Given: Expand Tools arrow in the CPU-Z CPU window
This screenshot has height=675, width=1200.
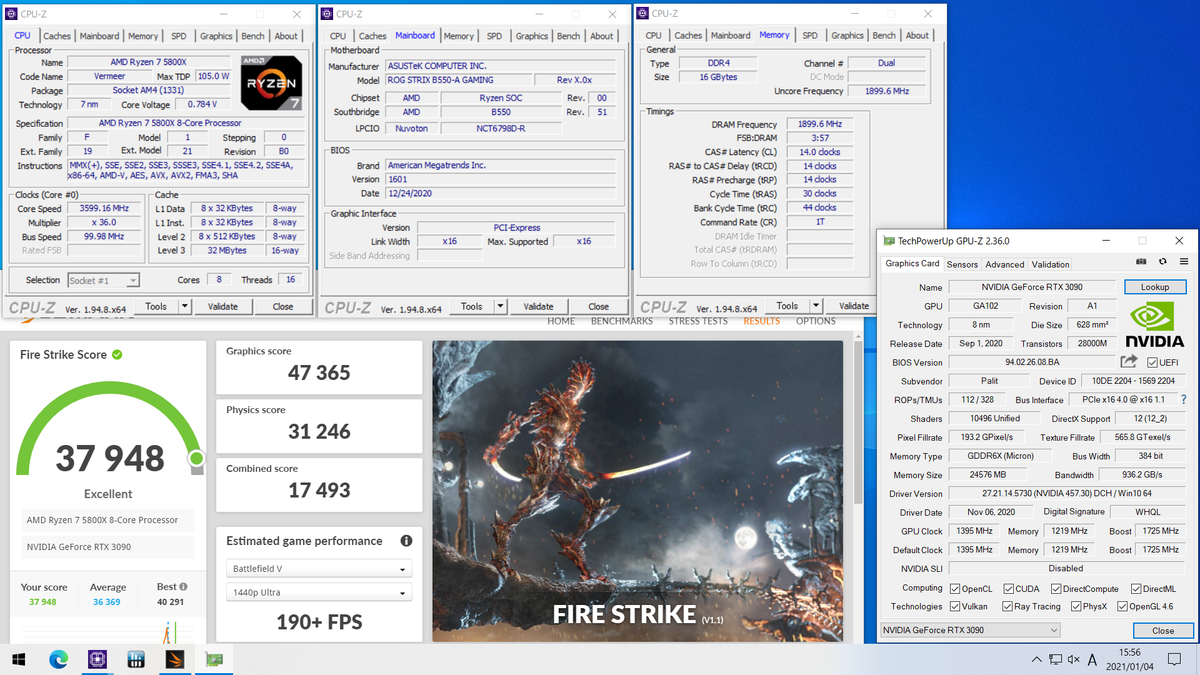Looking at the screenshot, I should [x=186, y=307].
